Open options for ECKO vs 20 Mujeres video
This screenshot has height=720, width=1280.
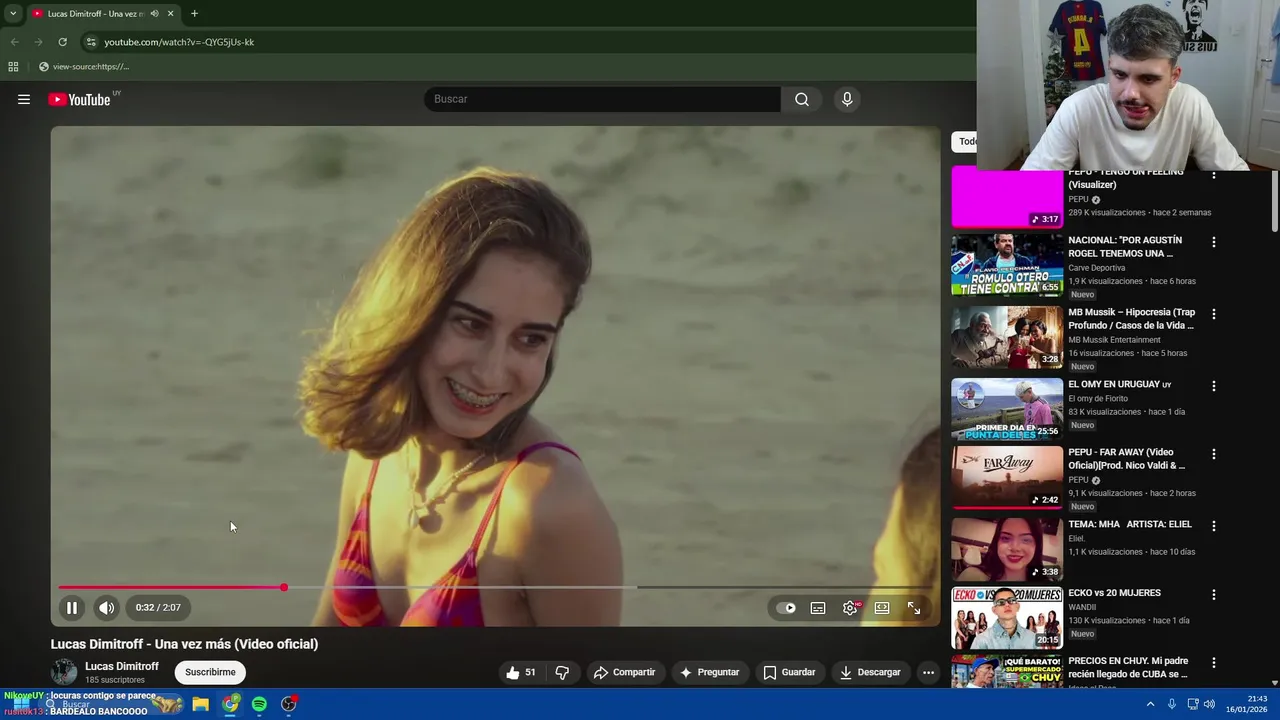(x=1214, y=595)
